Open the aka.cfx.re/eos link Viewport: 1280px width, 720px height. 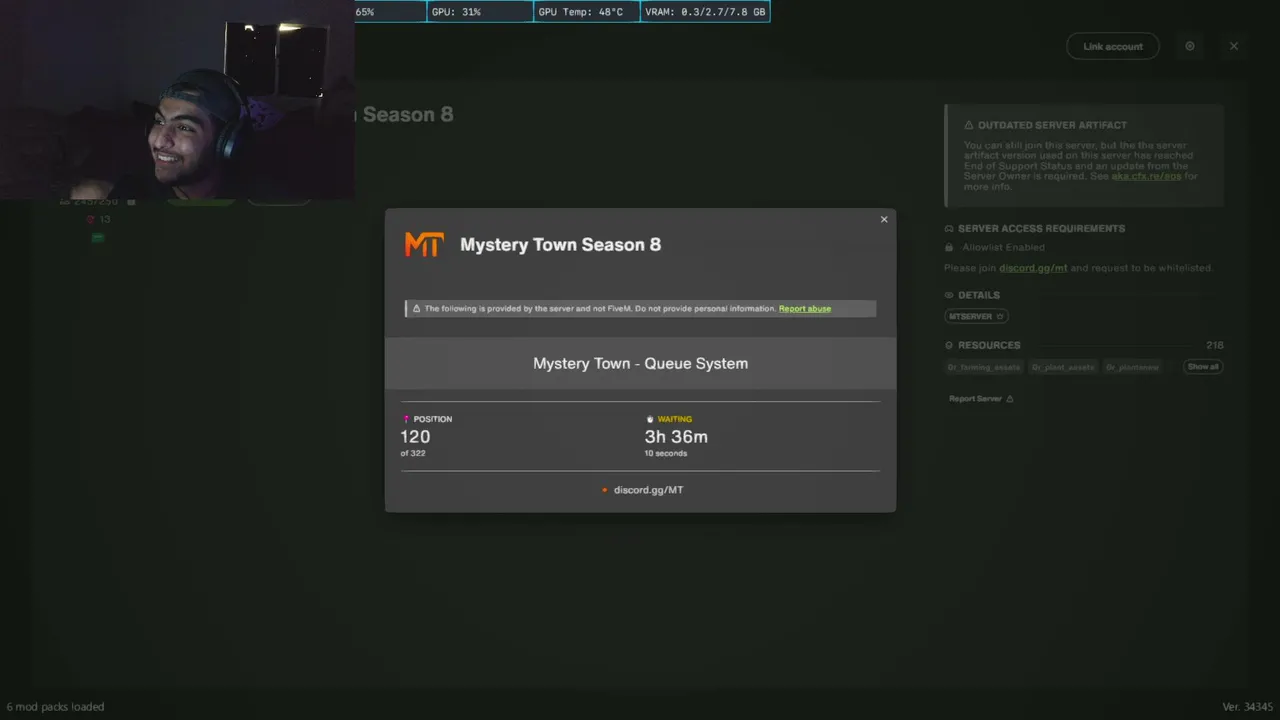pyautogui.click(x=1148, y=176)
